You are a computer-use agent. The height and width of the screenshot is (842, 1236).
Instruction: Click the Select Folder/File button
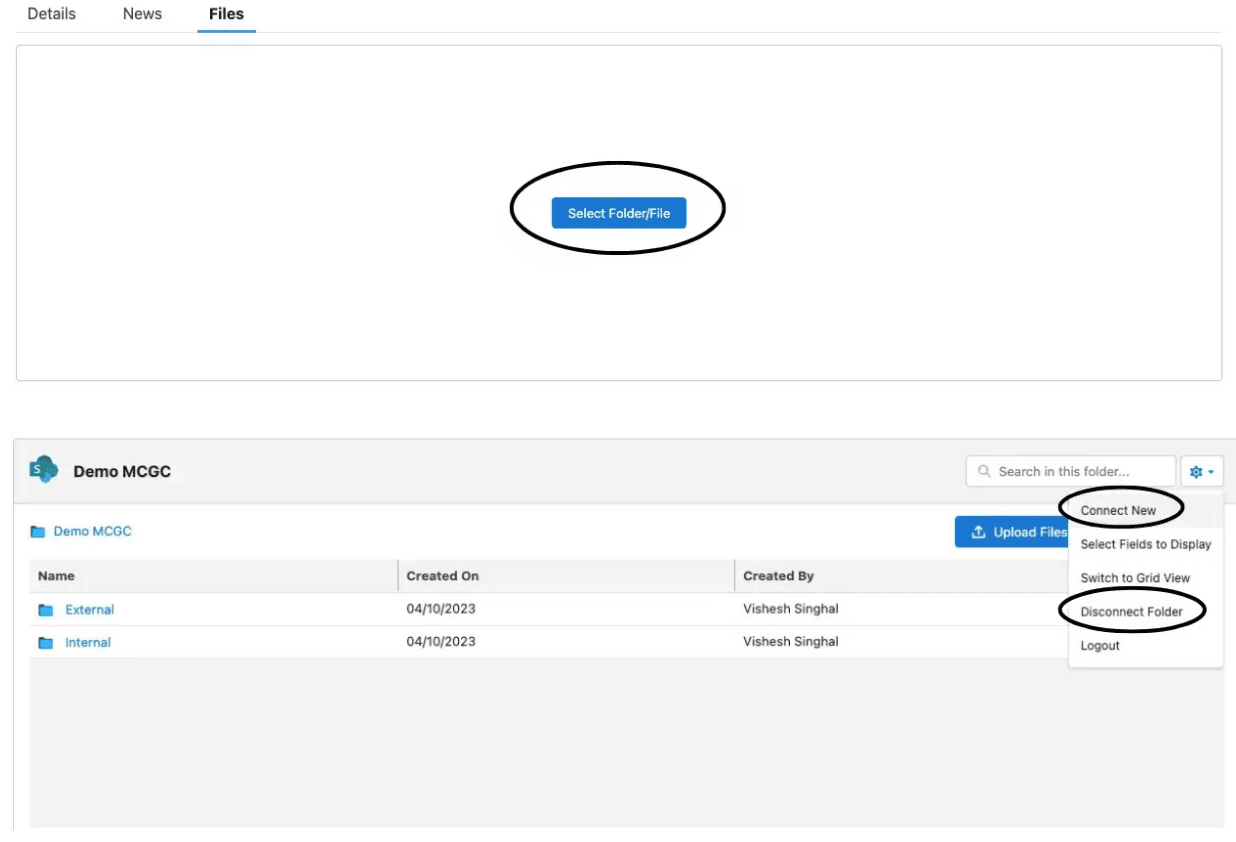pyautogui.click(x=619, y=213)
